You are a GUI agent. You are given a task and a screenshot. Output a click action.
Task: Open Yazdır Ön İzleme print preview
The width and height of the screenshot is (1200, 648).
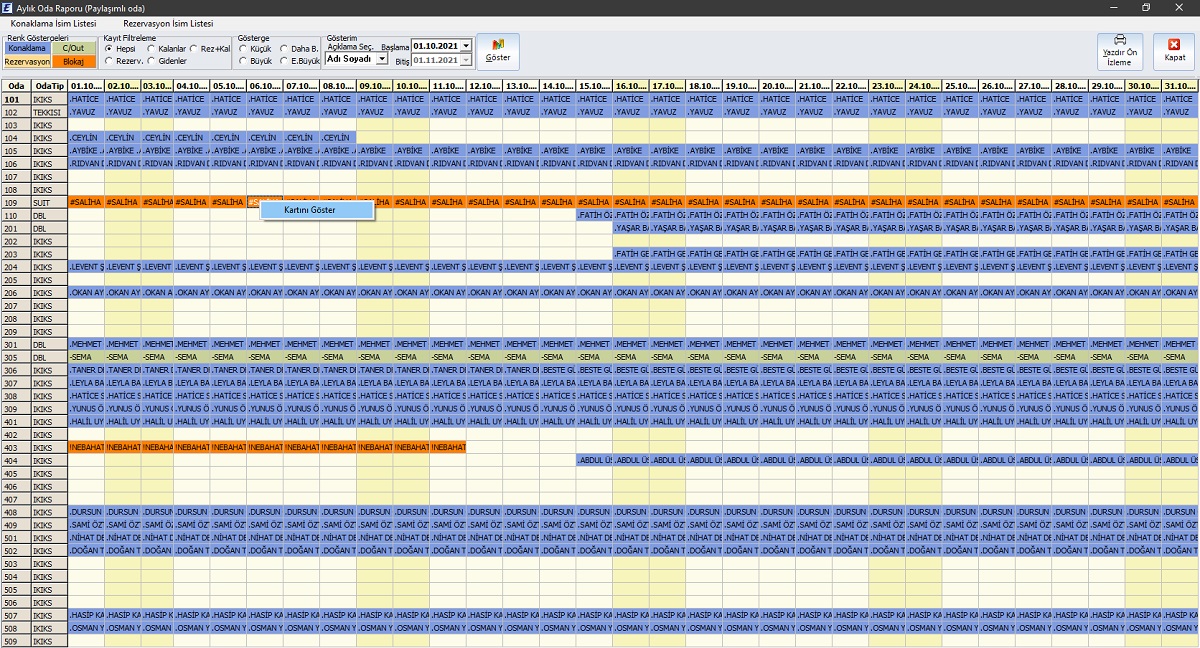click(x=1119, y=52)
